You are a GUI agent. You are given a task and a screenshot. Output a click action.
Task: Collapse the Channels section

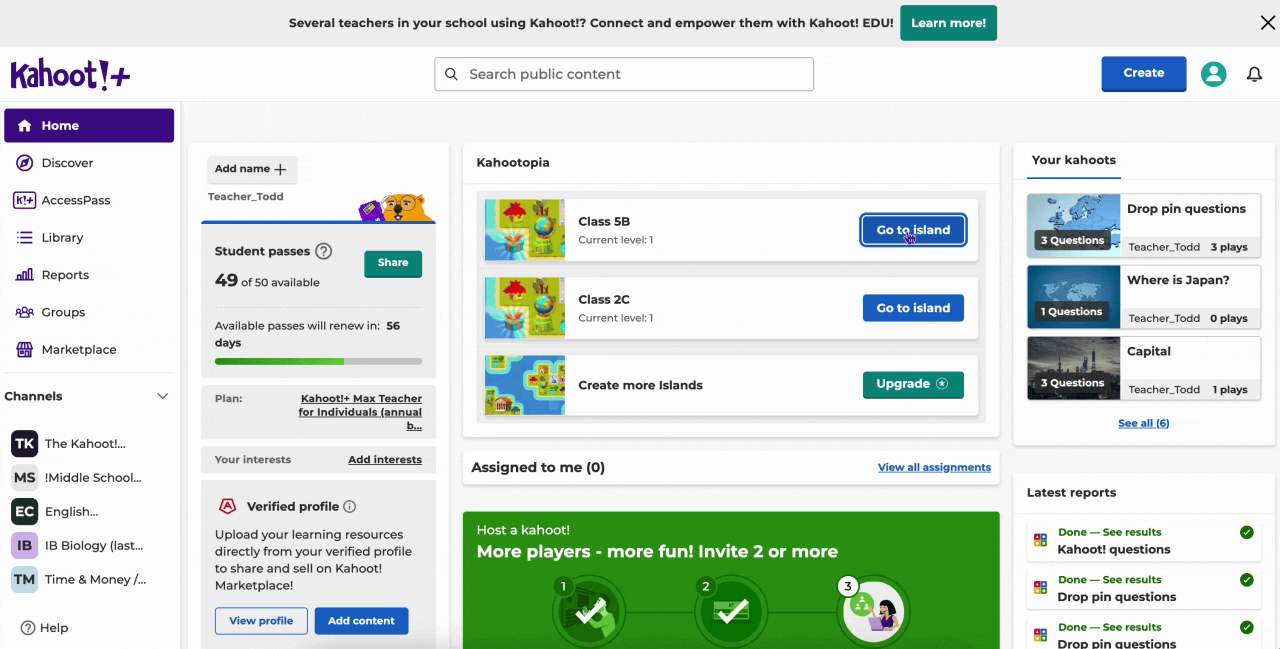pos(163,397)
